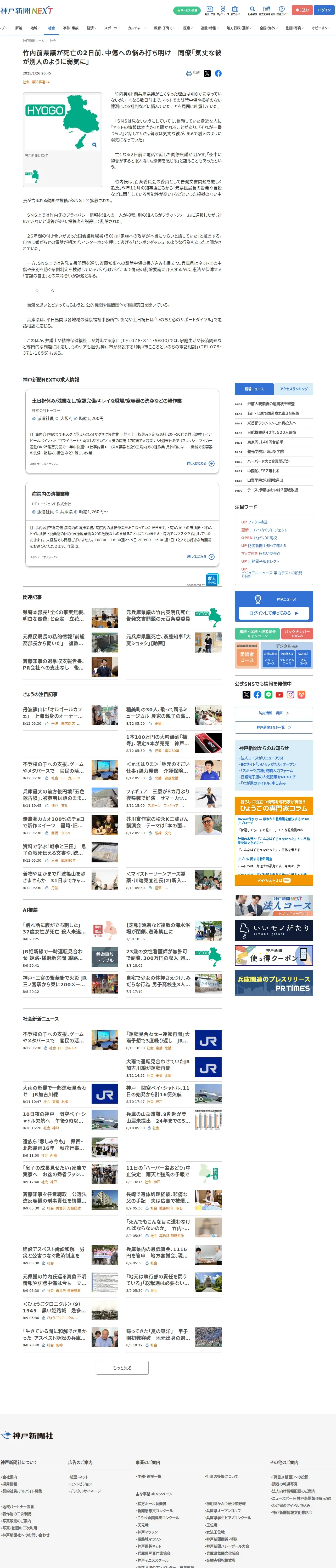The width and height of the screenshot is (336, 1568).
Task: Click the 購読・試読・読者紹介キャンペーン green button
Action: pos(257,634)
